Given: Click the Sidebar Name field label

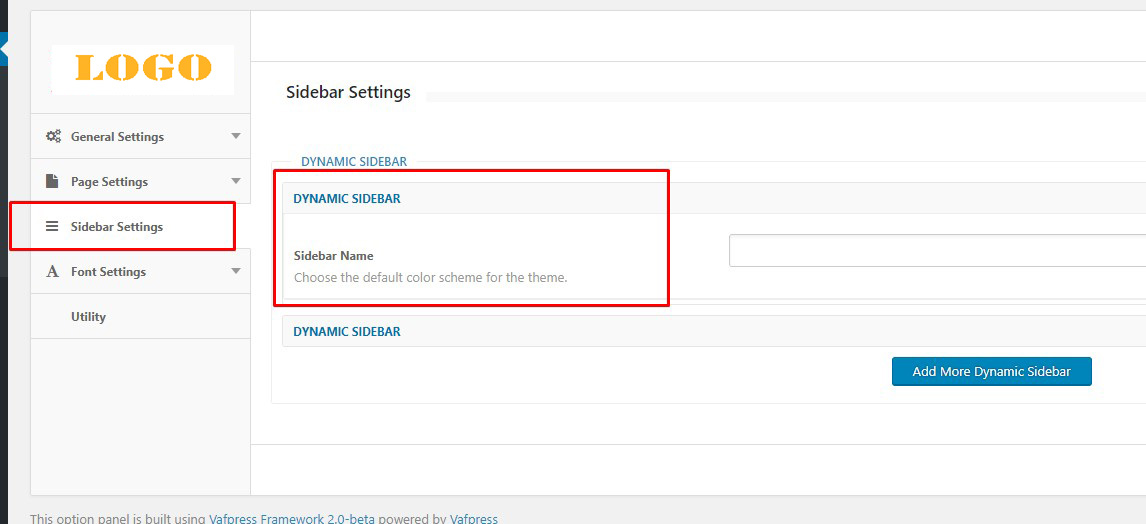Looking at the screenshot, I should click(x=333, y=256).
